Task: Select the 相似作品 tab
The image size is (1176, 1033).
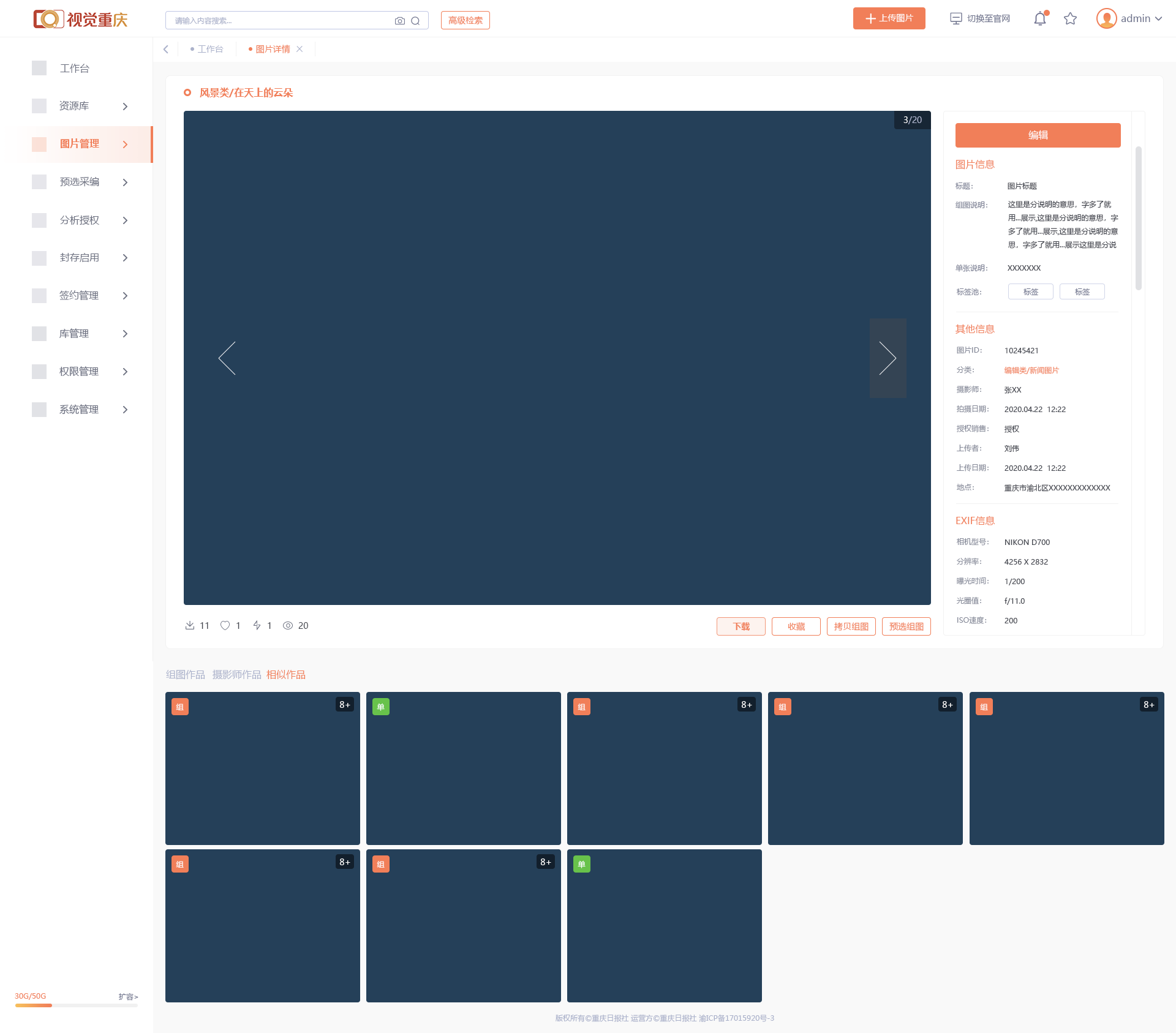Action: (x=286, y=674)
